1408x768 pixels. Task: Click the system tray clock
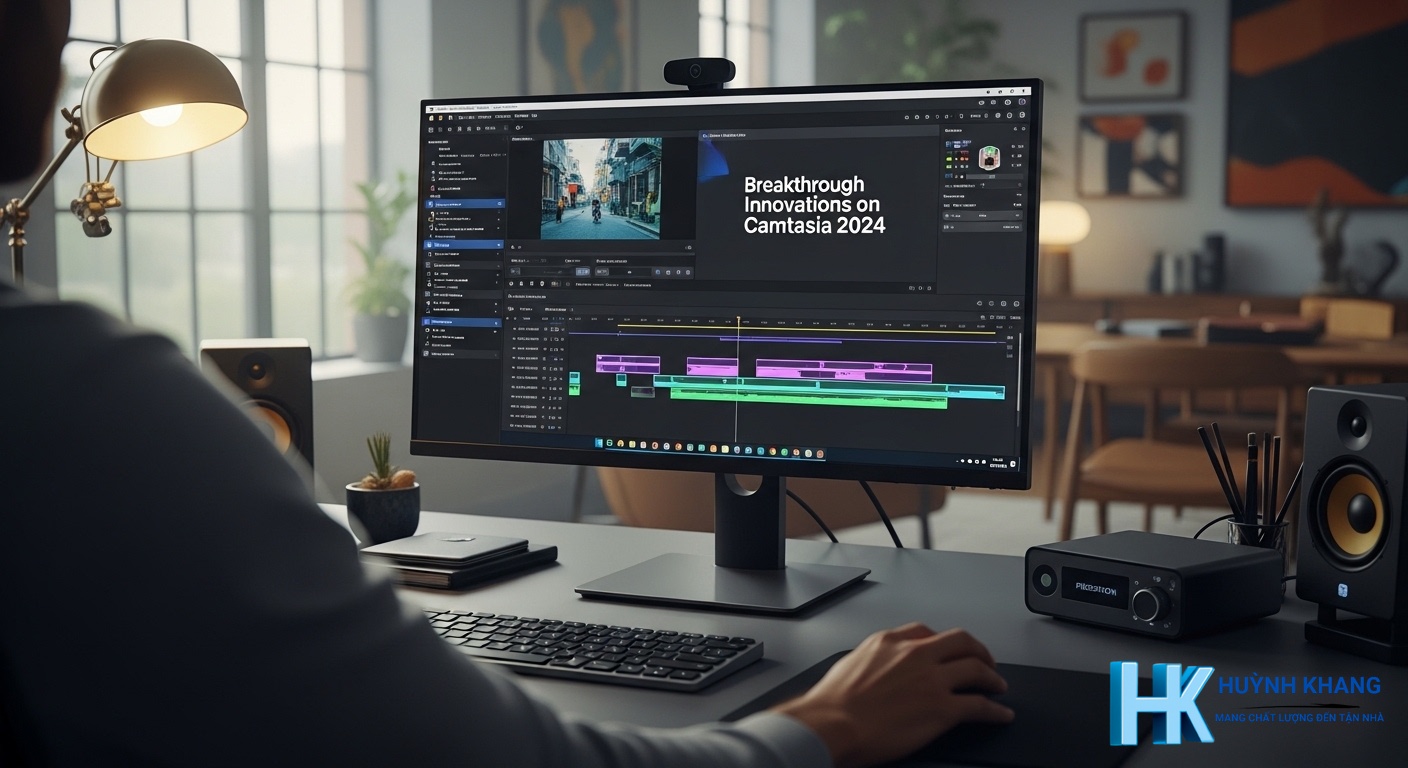tap(998, 462)
